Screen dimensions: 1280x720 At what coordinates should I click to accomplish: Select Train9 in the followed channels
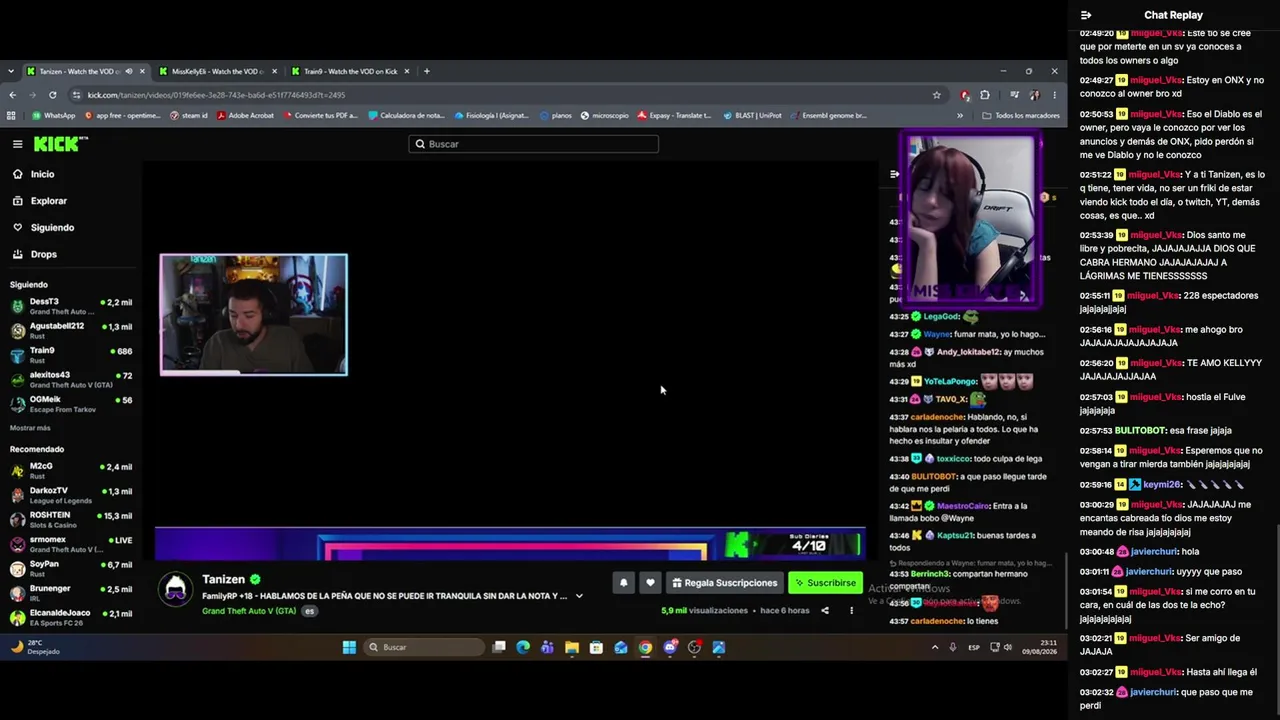pyautogui.click(x=70, y=355)
